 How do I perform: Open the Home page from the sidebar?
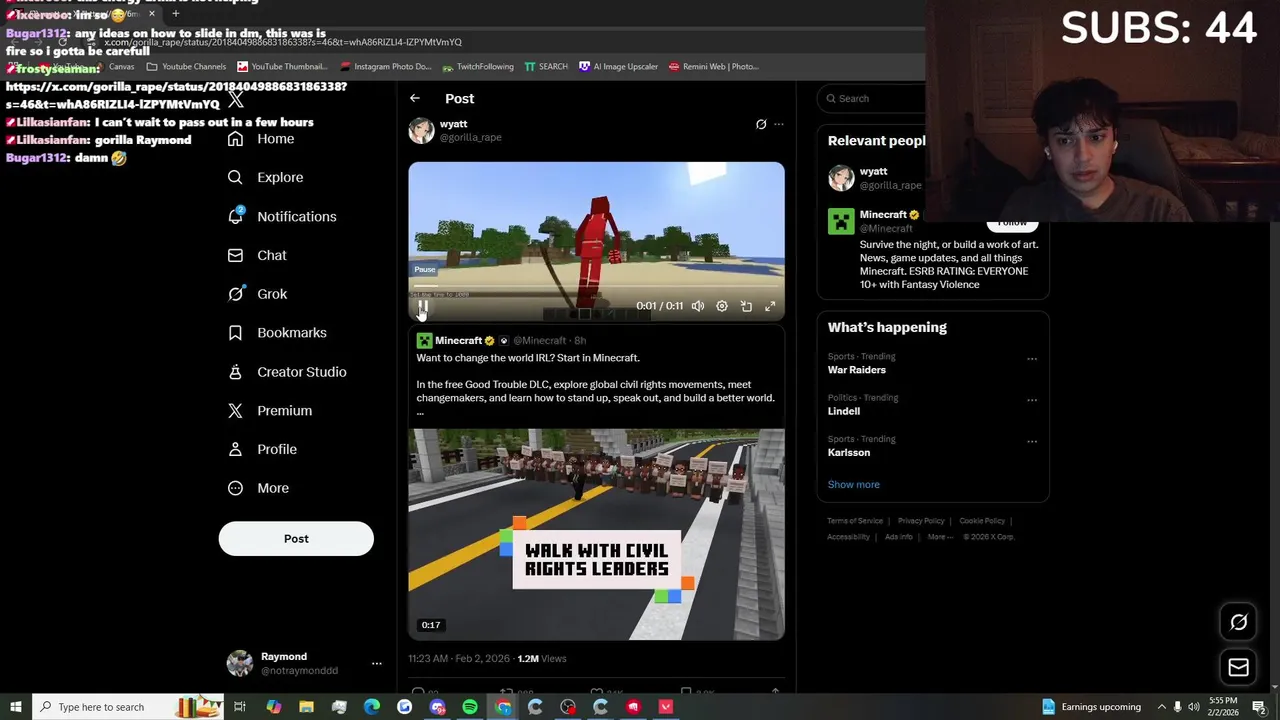click(261, 139)
